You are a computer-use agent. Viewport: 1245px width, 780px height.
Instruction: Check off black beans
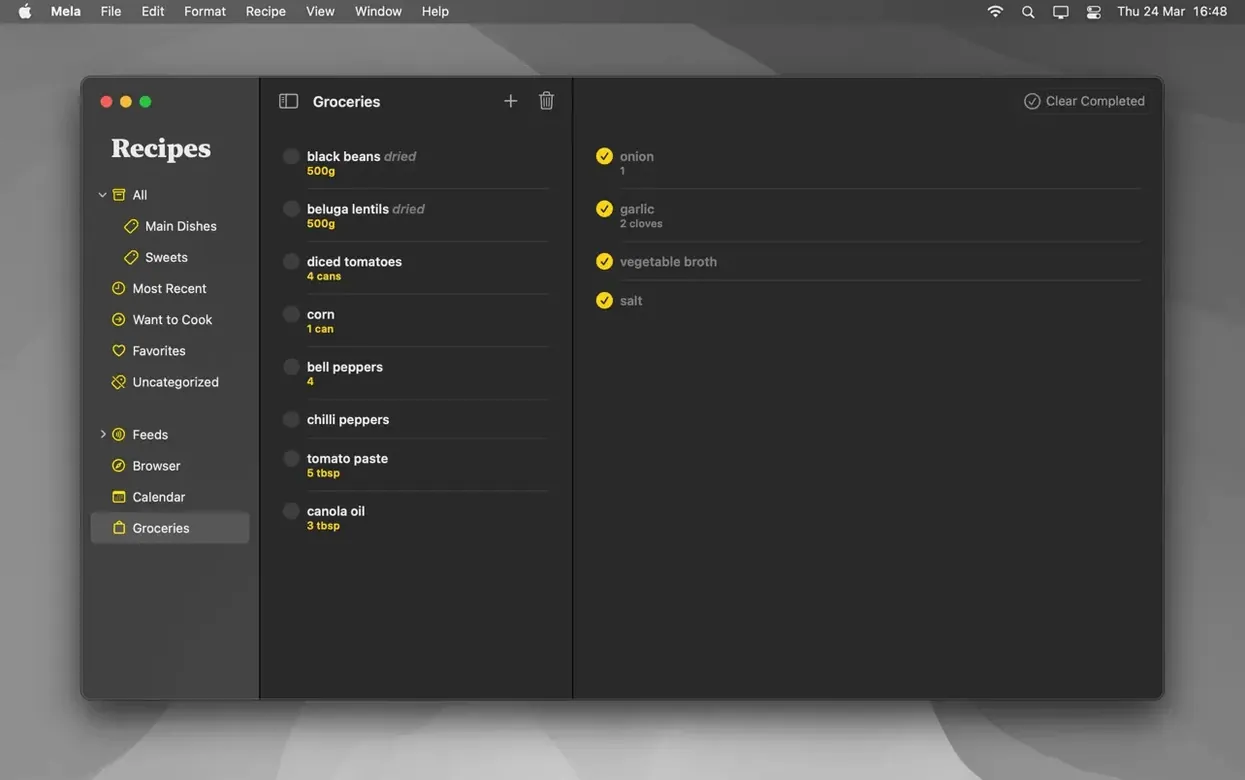(x=291, y=157)
